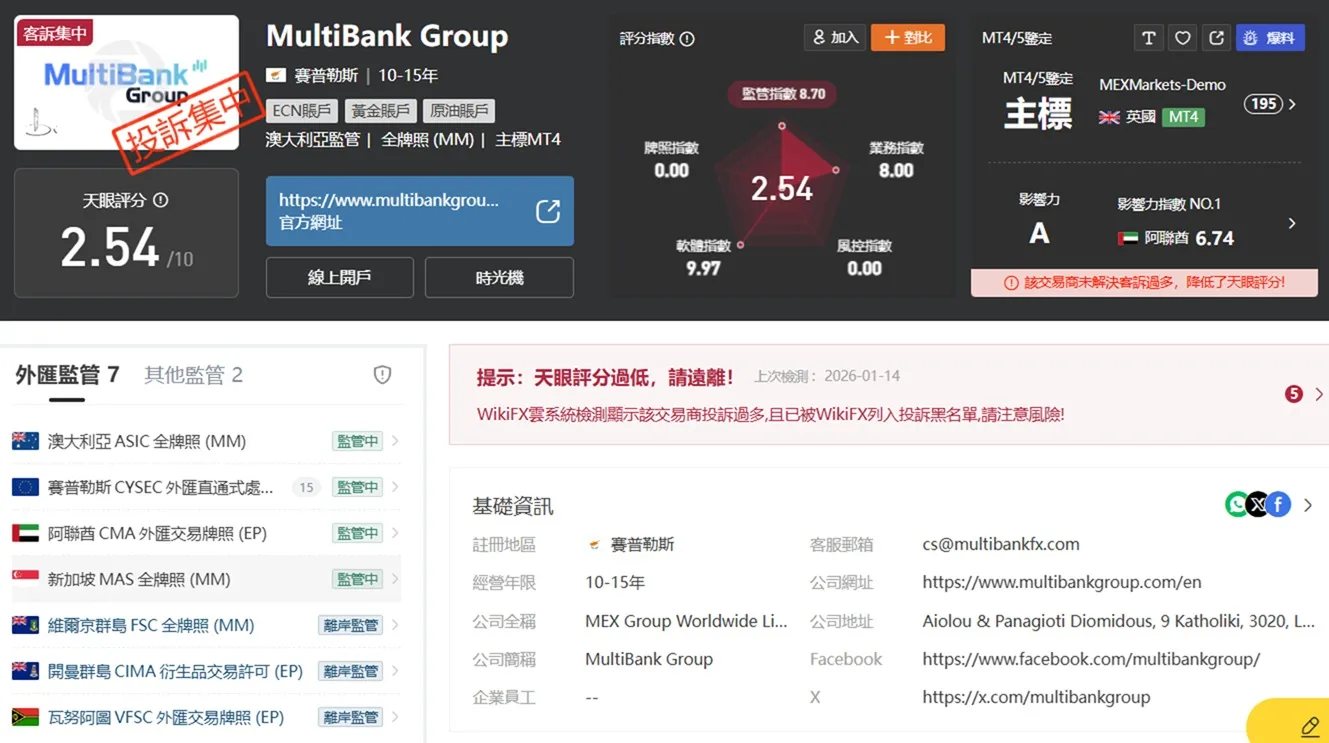Expand the warning banner chevron
The image size is (1329, 743).
[x=1318, y=394]
